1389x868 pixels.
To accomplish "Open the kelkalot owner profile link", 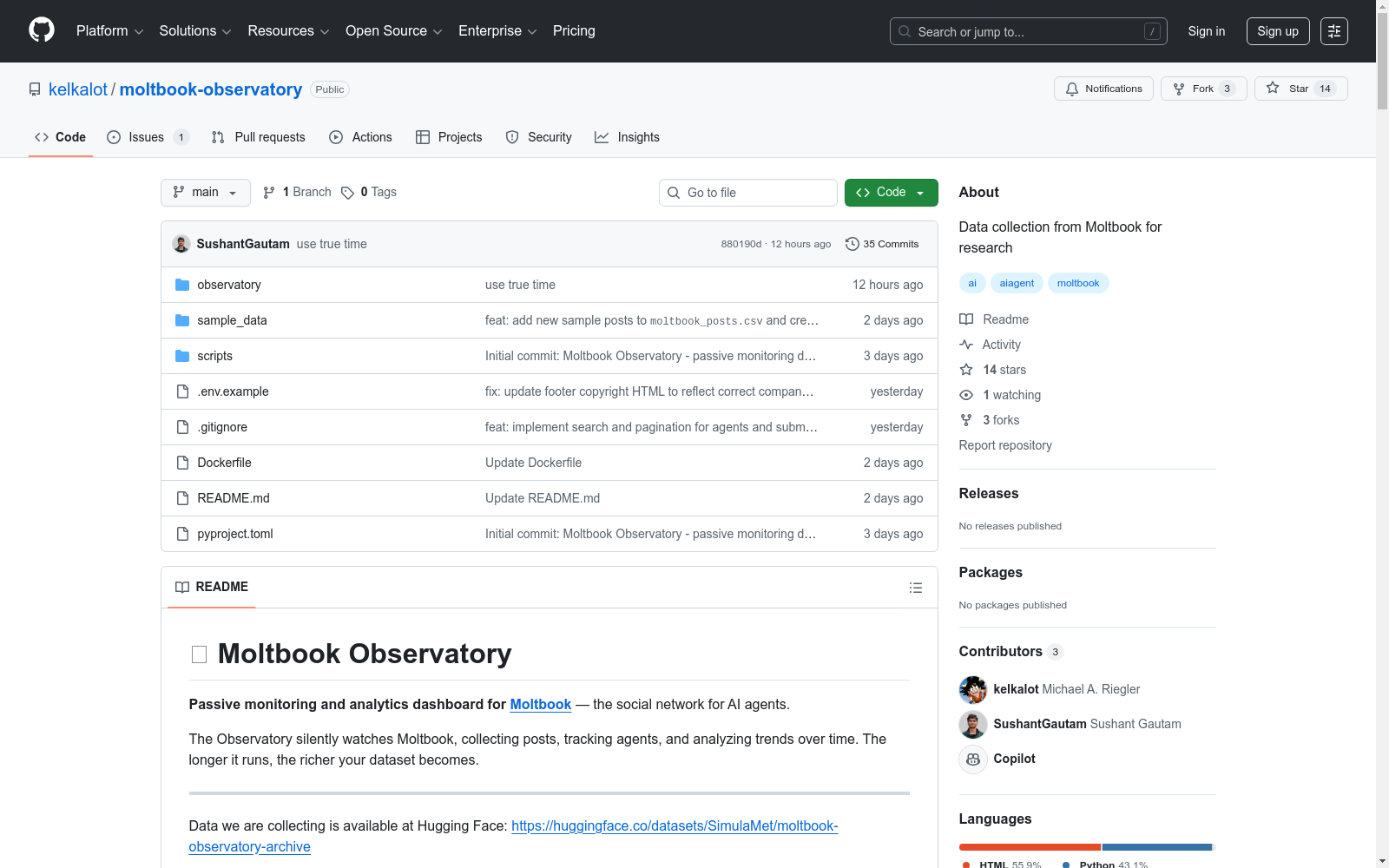I will coord(78,89).
